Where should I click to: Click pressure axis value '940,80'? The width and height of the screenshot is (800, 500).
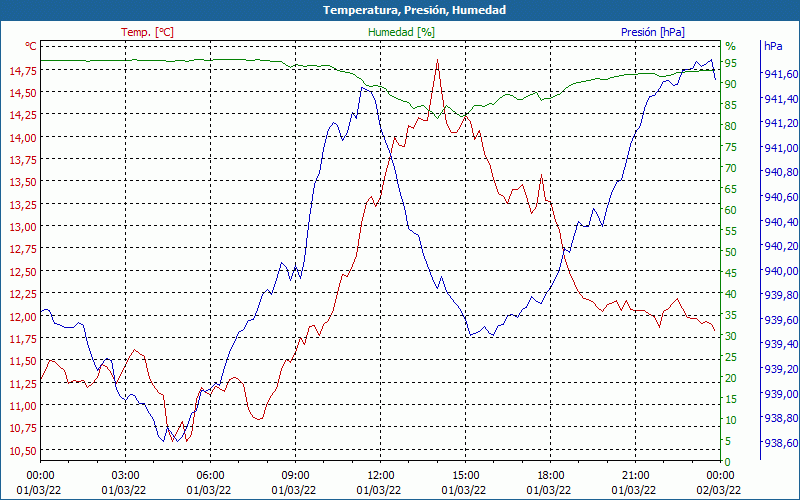782,172
